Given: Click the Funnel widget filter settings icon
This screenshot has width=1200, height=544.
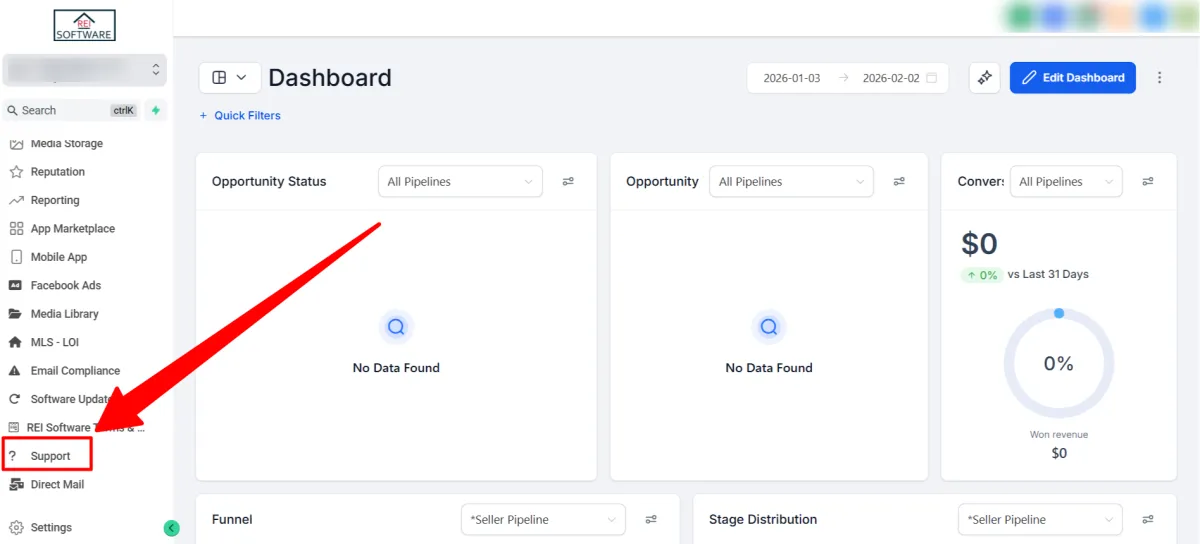Looking at the screenshot, I should tap(651, 520).
